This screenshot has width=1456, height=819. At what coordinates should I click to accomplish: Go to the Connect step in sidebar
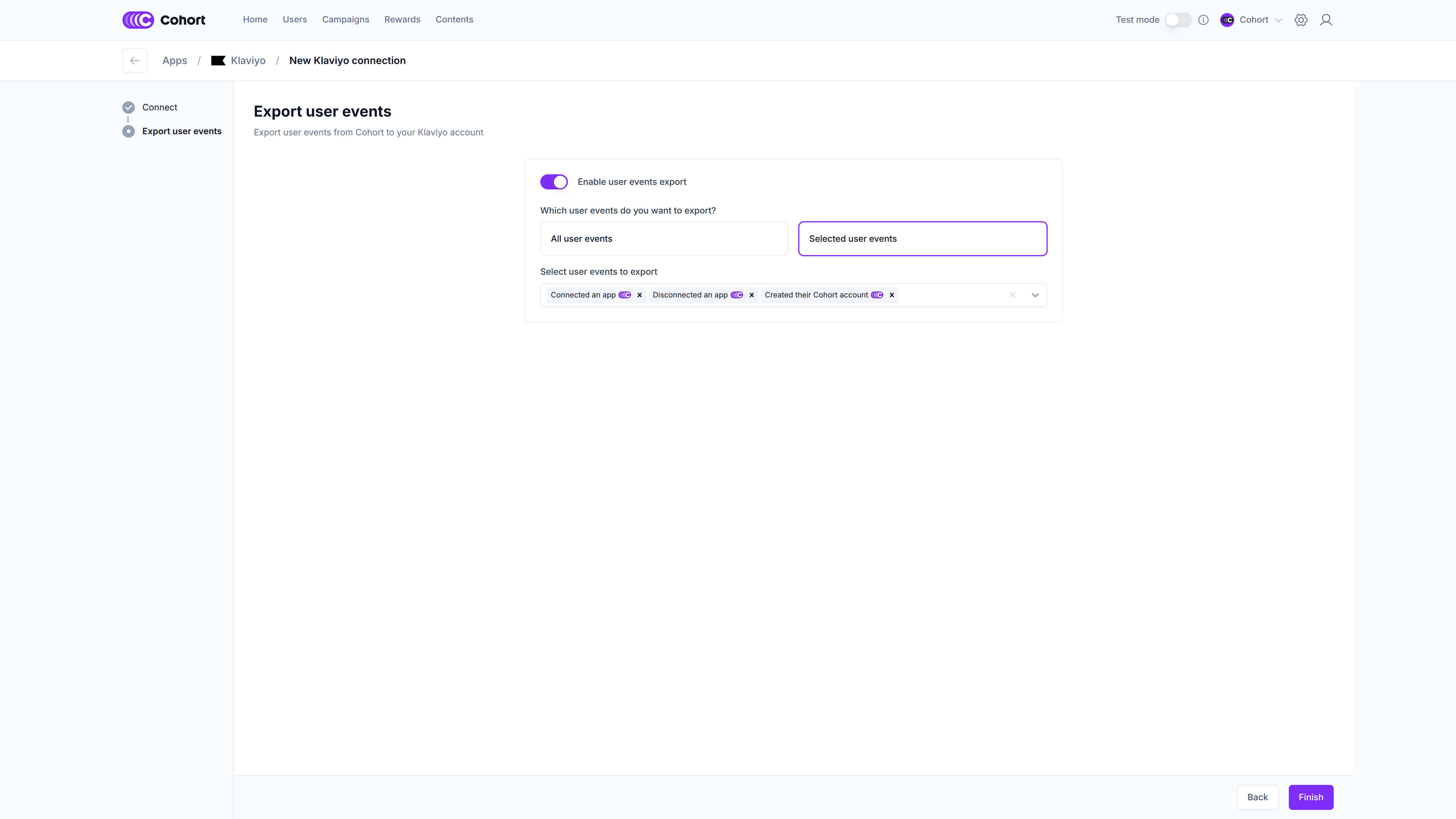click(x=159, y=107)
